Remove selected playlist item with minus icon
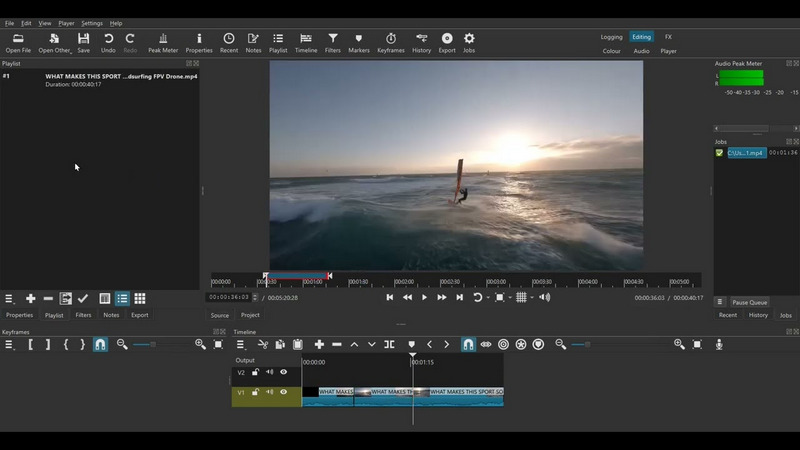The image size is (800, 450). click(x=48, y=298)
